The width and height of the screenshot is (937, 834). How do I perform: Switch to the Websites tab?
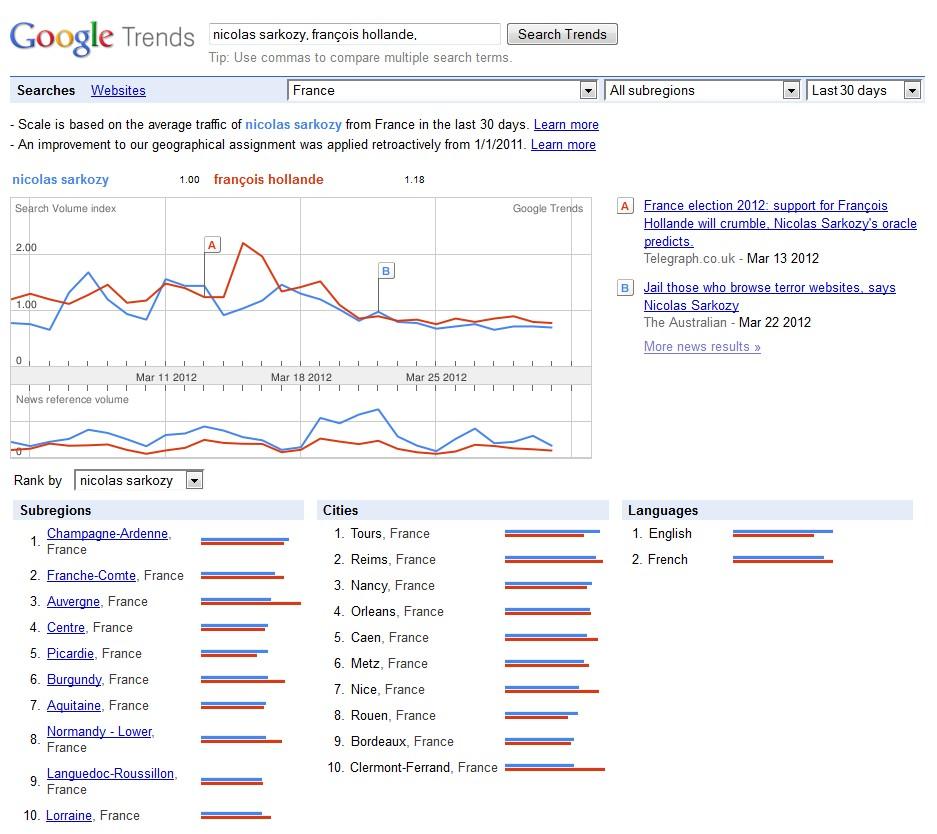coord(118,90)
